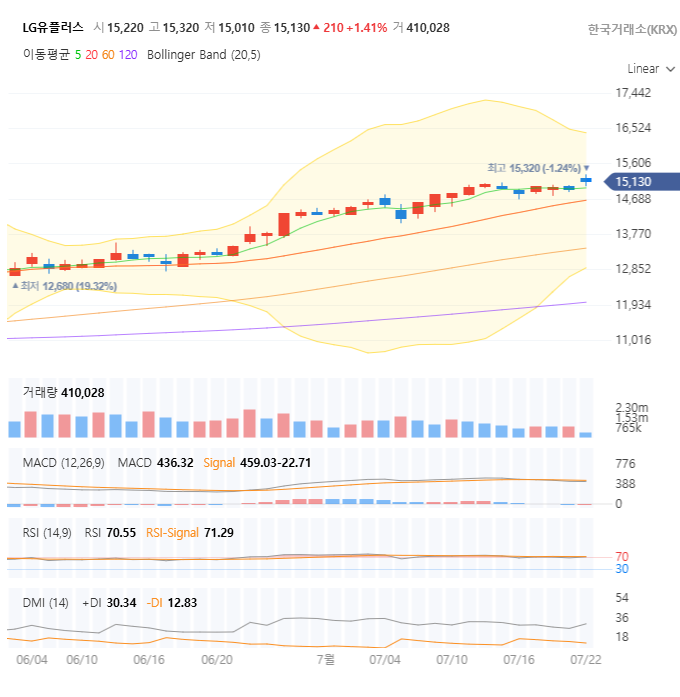
Task: Click the opening price 15,220
Action: (125, 28)
